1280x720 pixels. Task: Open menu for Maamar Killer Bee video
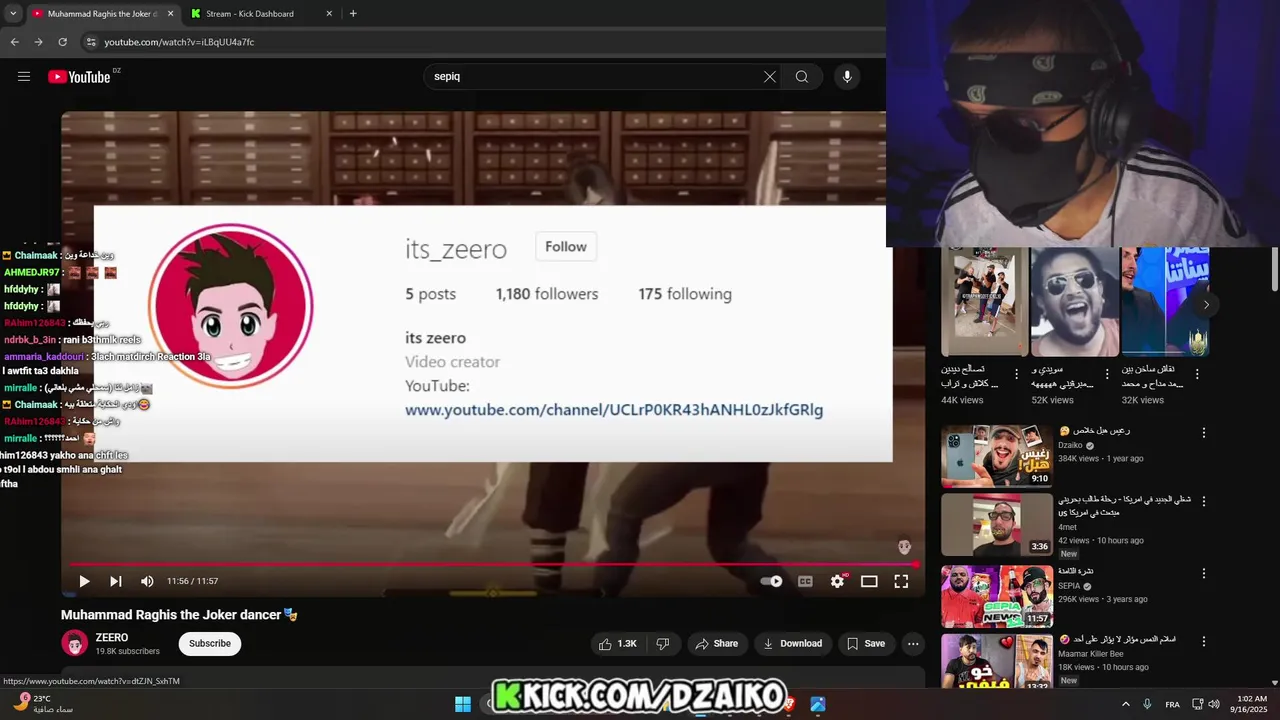pos(1204,641)
